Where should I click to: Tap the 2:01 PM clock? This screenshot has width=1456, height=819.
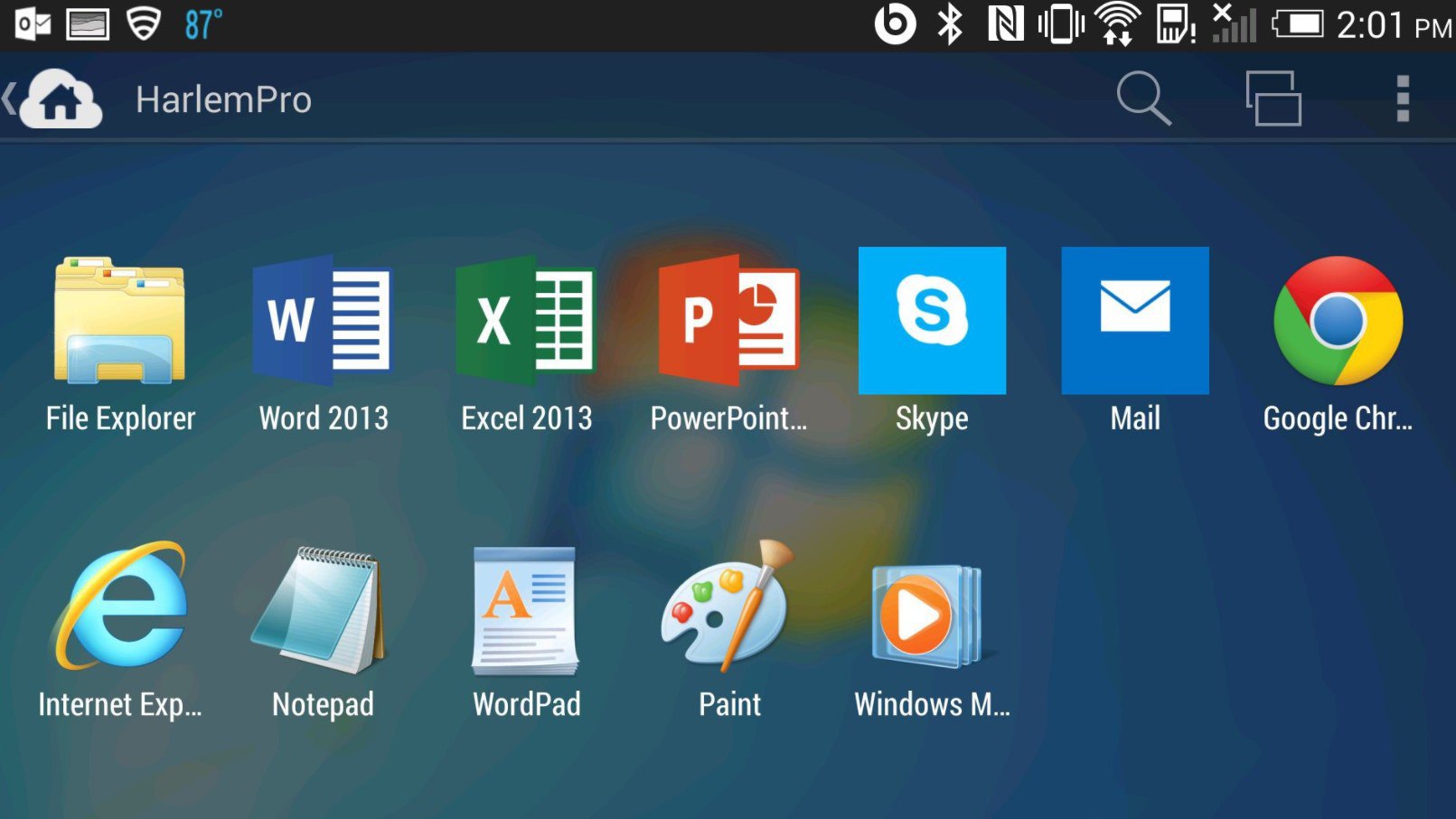pyautogui.click(x=1394, y=25)
